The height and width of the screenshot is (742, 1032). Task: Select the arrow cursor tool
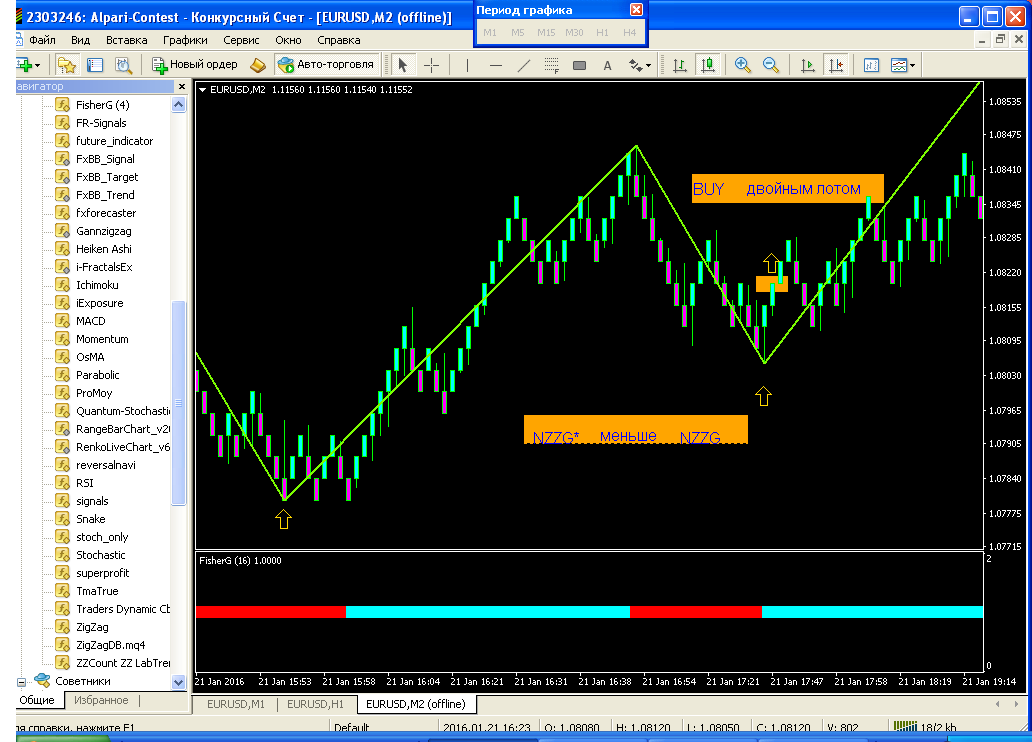403,65
